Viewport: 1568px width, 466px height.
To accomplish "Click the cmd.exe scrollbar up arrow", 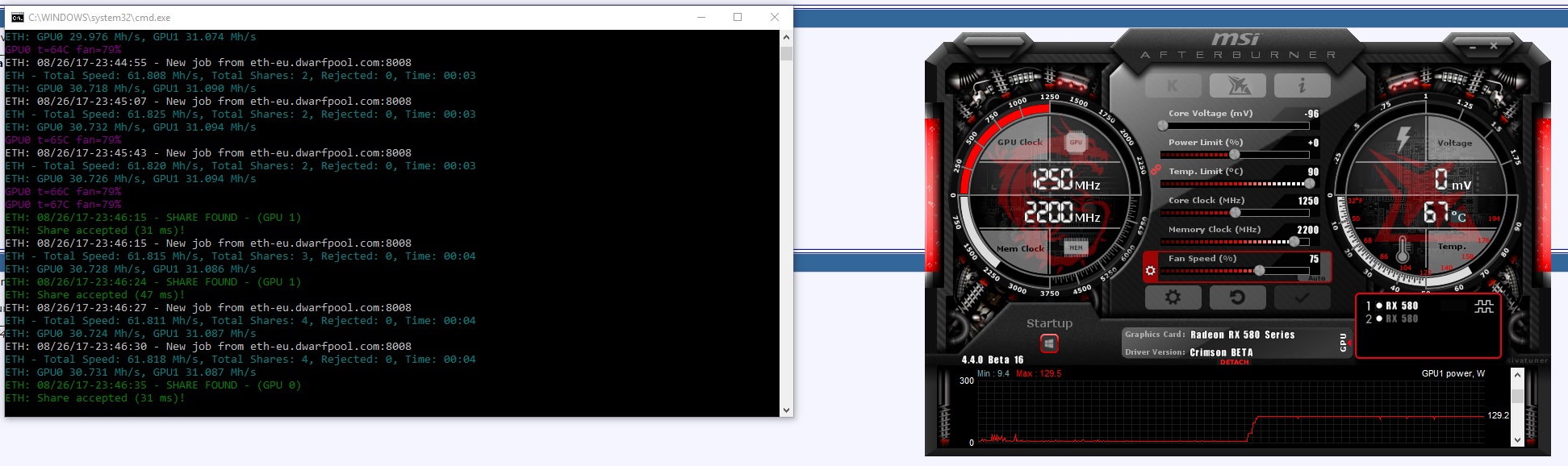I will point(786,37).
